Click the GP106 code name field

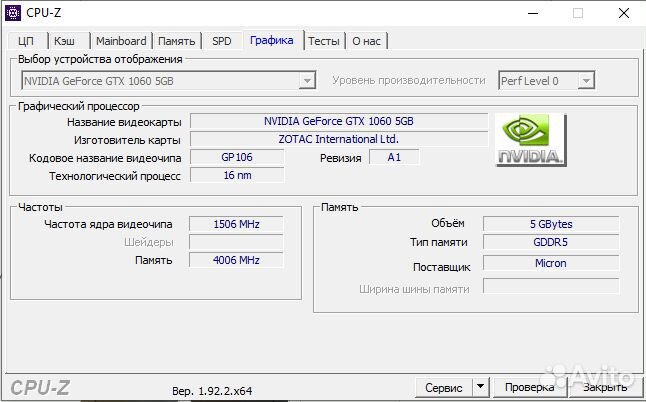click(x=237, y=157)
